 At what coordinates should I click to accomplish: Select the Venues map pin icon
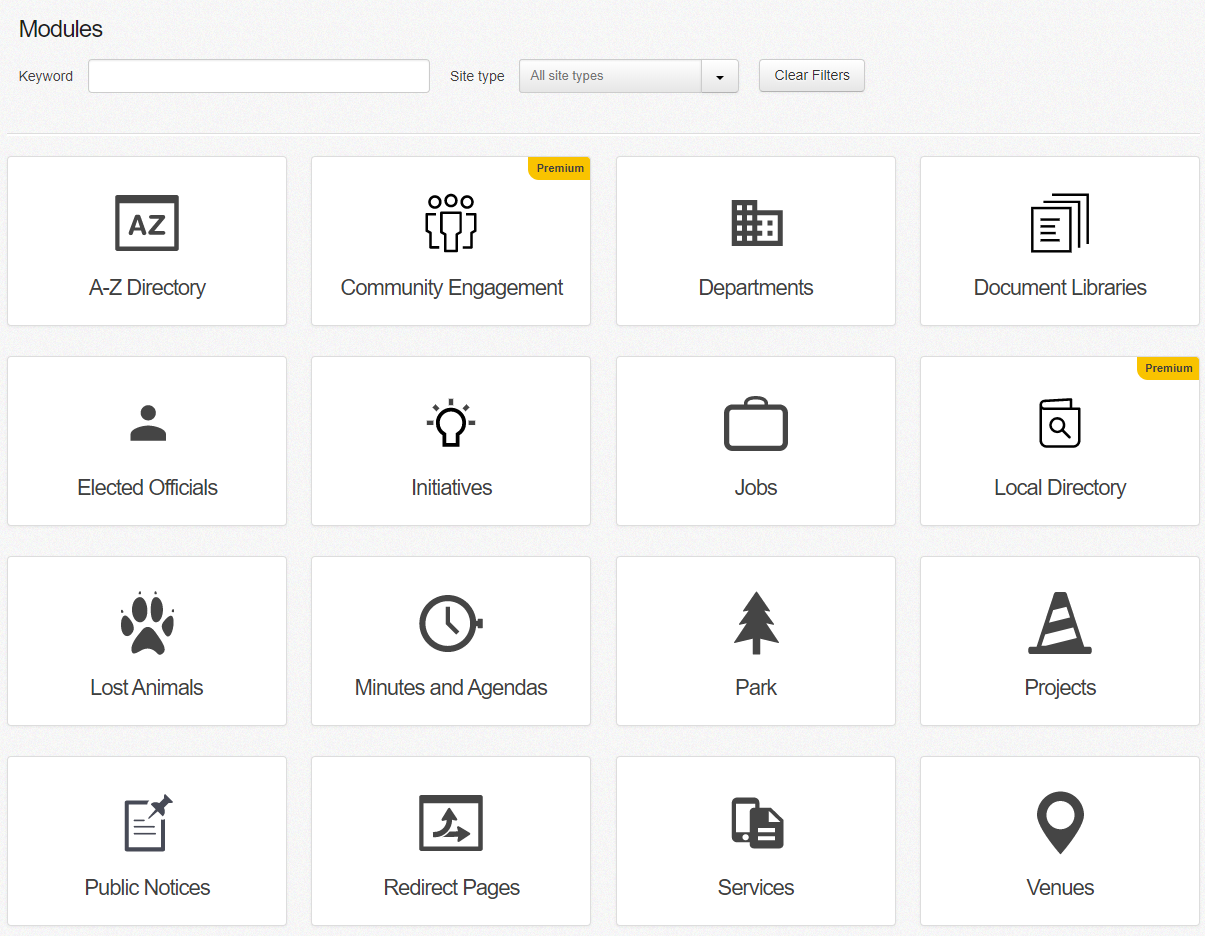coord(1060,823)
